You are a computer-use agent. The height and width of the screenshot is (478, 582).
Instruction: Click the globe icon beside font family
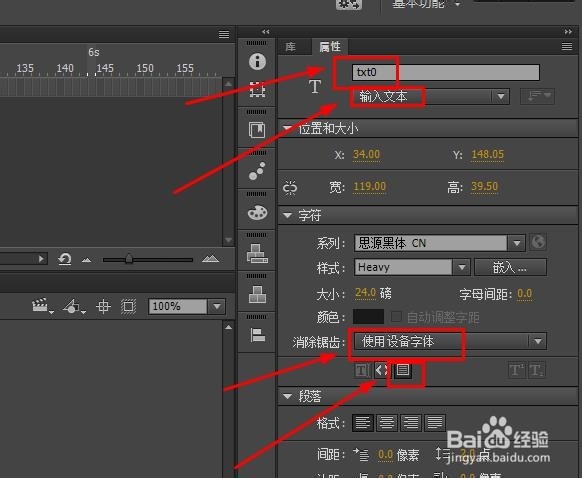(x=538, y=242)
